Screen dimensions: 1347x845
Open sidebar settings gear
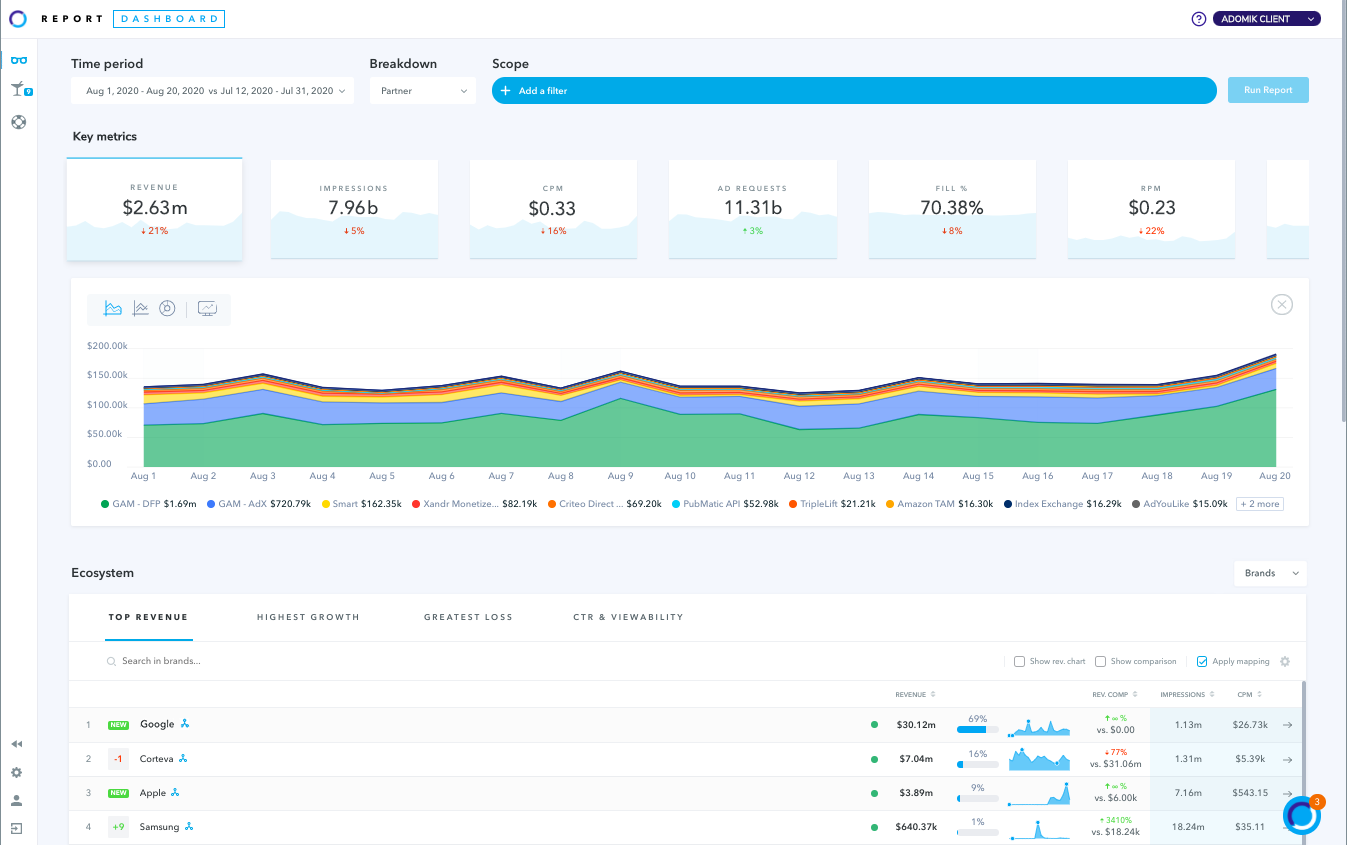(x=17, y=773)
